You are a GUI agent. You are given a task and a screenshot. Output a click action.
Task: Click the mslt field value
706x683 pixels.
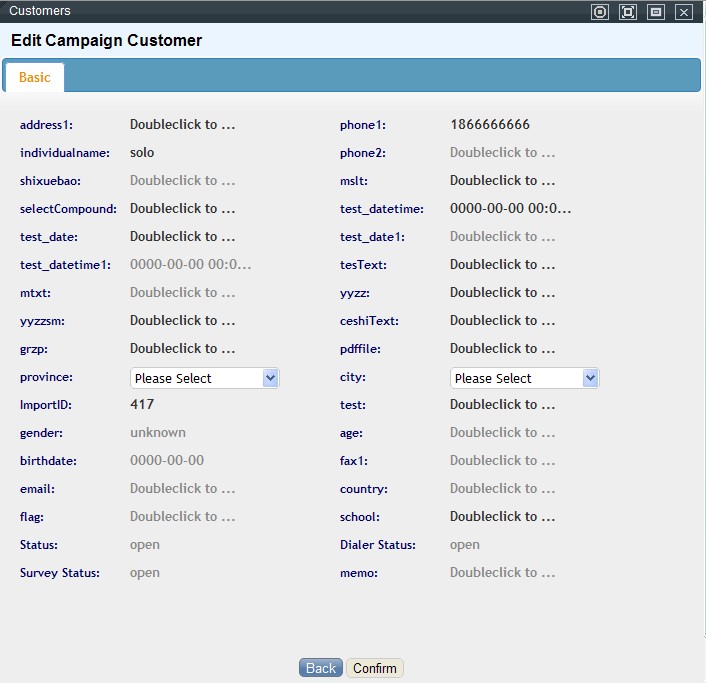(502, 181)
